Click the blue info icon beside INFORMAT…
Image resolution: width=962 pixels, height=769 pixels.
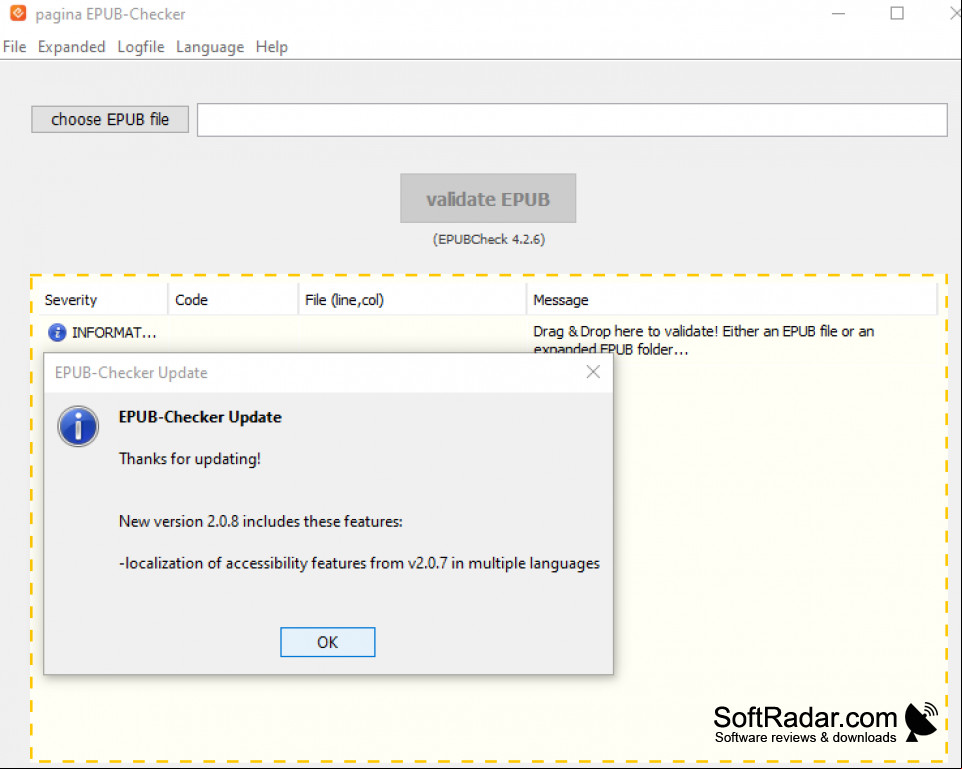pos(57,333)
